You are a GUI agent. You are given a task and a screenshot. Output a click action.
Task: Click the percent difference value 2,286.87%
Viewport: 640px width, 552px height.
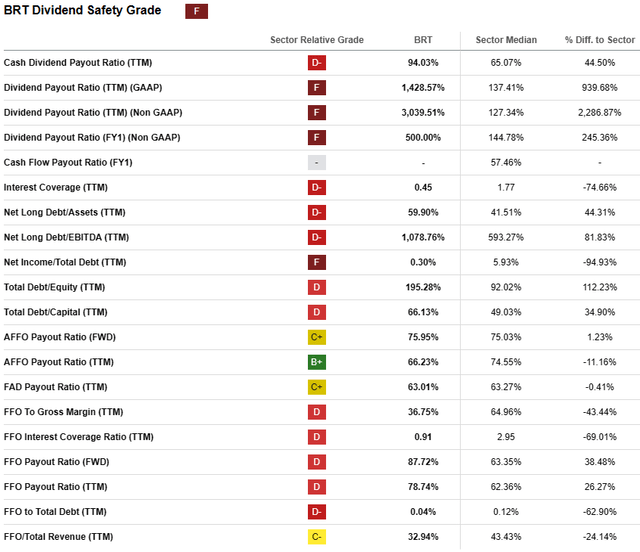point(600,113)
